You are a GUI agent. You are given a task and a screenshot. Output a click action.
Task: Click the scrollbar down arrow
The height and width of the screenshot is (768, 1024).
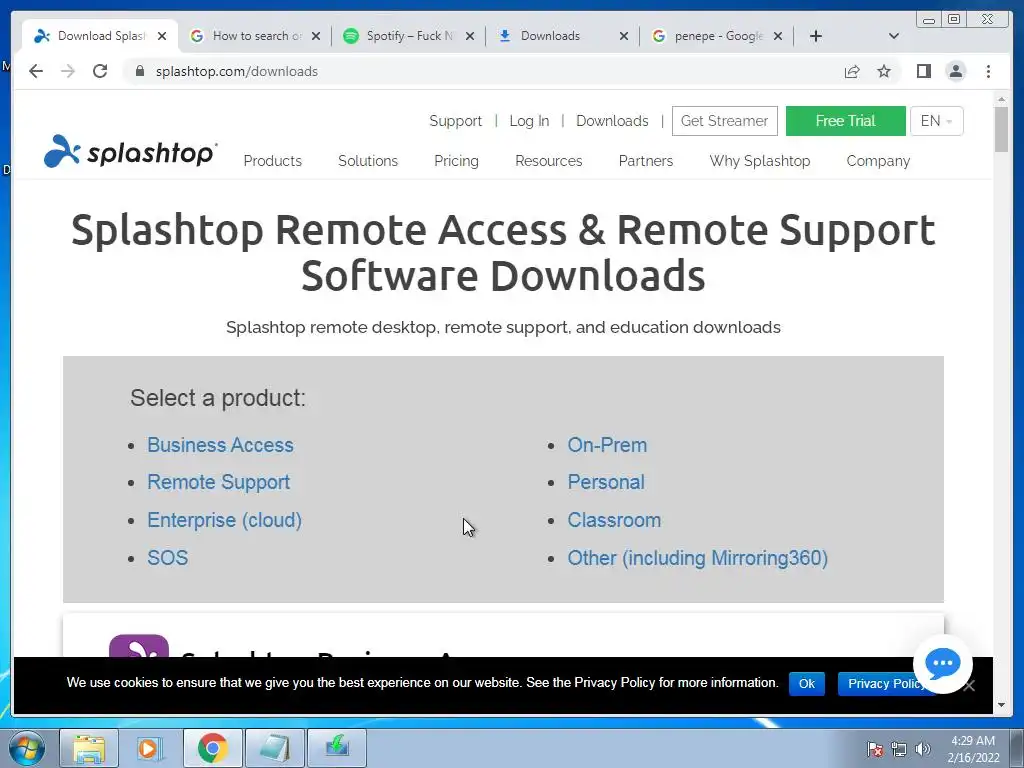[1001, 705]
